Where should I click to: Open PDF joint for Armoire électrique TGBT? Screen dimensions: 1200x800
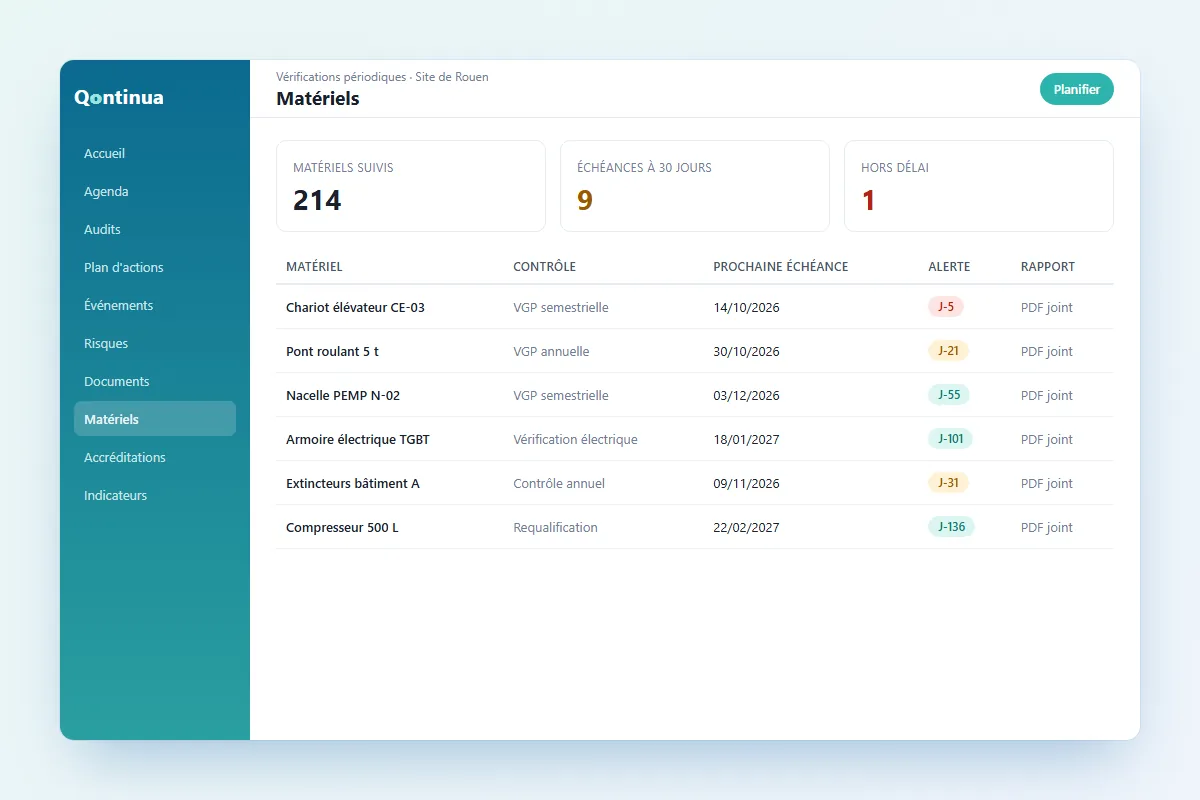tap(1047, 439)
